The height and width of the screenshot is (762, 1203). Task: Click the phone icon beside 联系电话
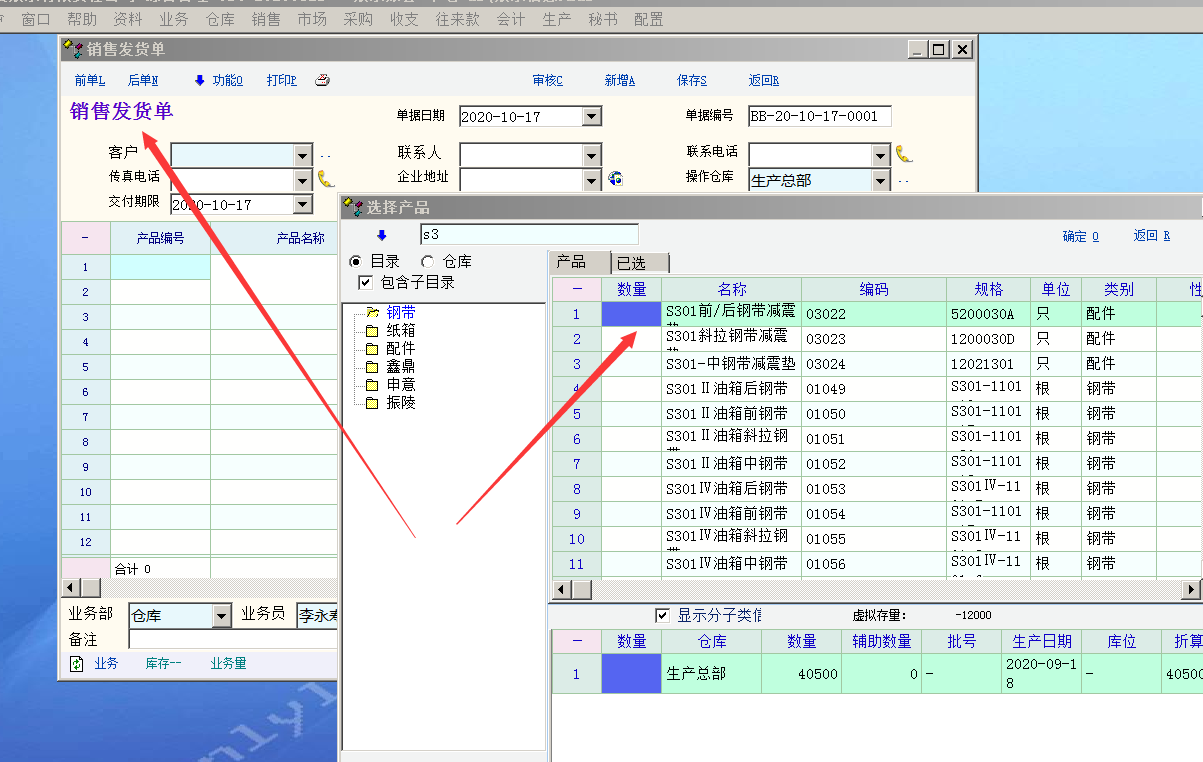point(904,154)
